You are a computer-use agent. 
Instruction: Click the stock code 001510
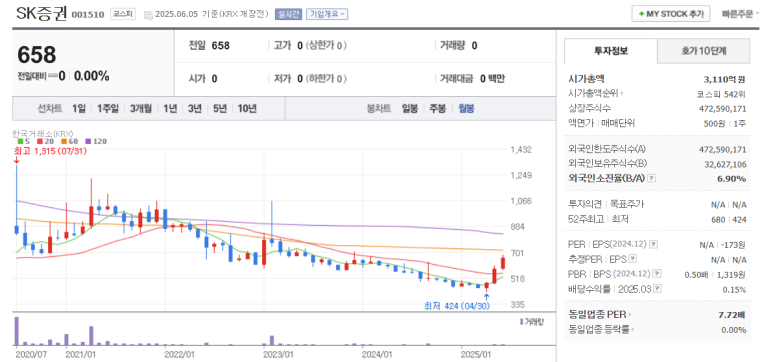pos(88,15)
